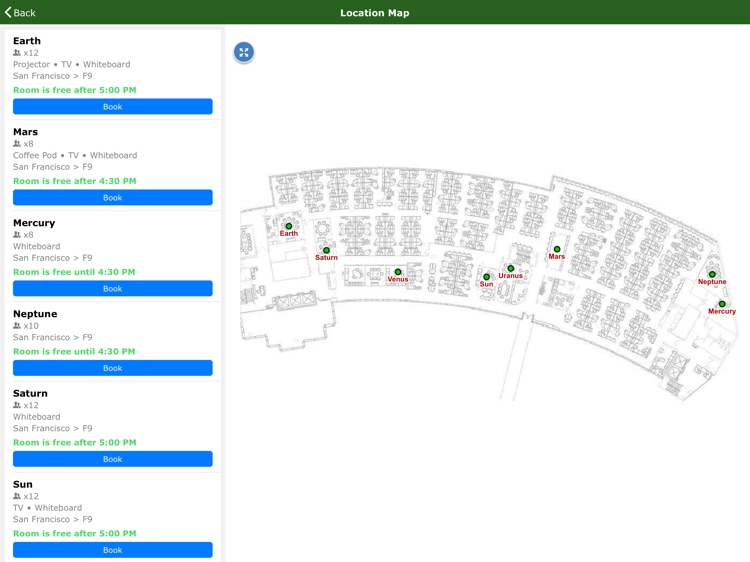Screen dimensions: 750x562
Task: Book the Neptune room
Action: 112,368
